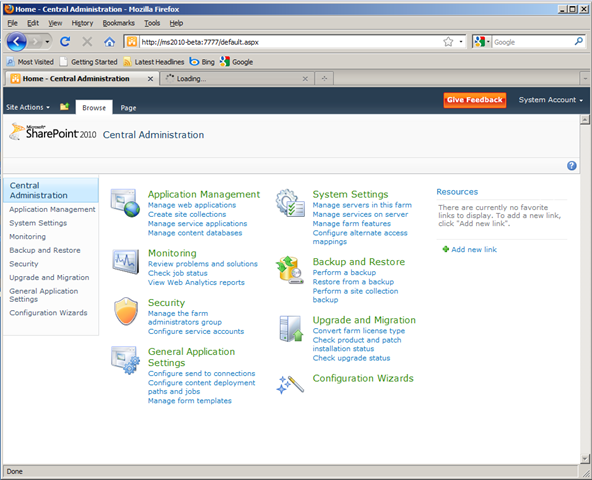The image size is (592, 480).
Task: Click the Monitoring chart icon
Action: [125, 261]
